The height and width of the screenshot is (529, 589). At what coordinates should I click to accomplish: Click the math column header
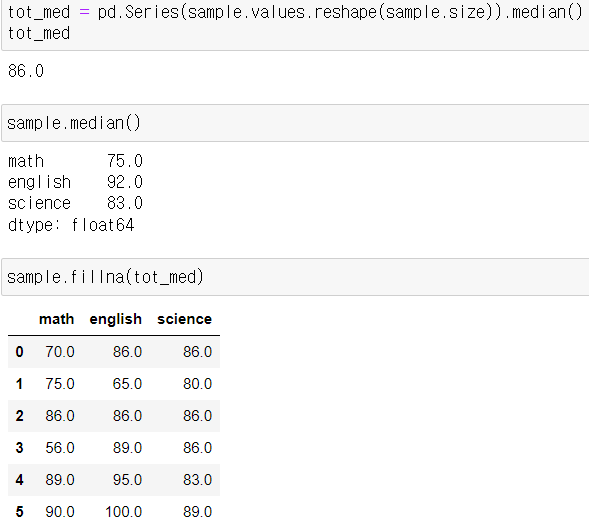56,319
